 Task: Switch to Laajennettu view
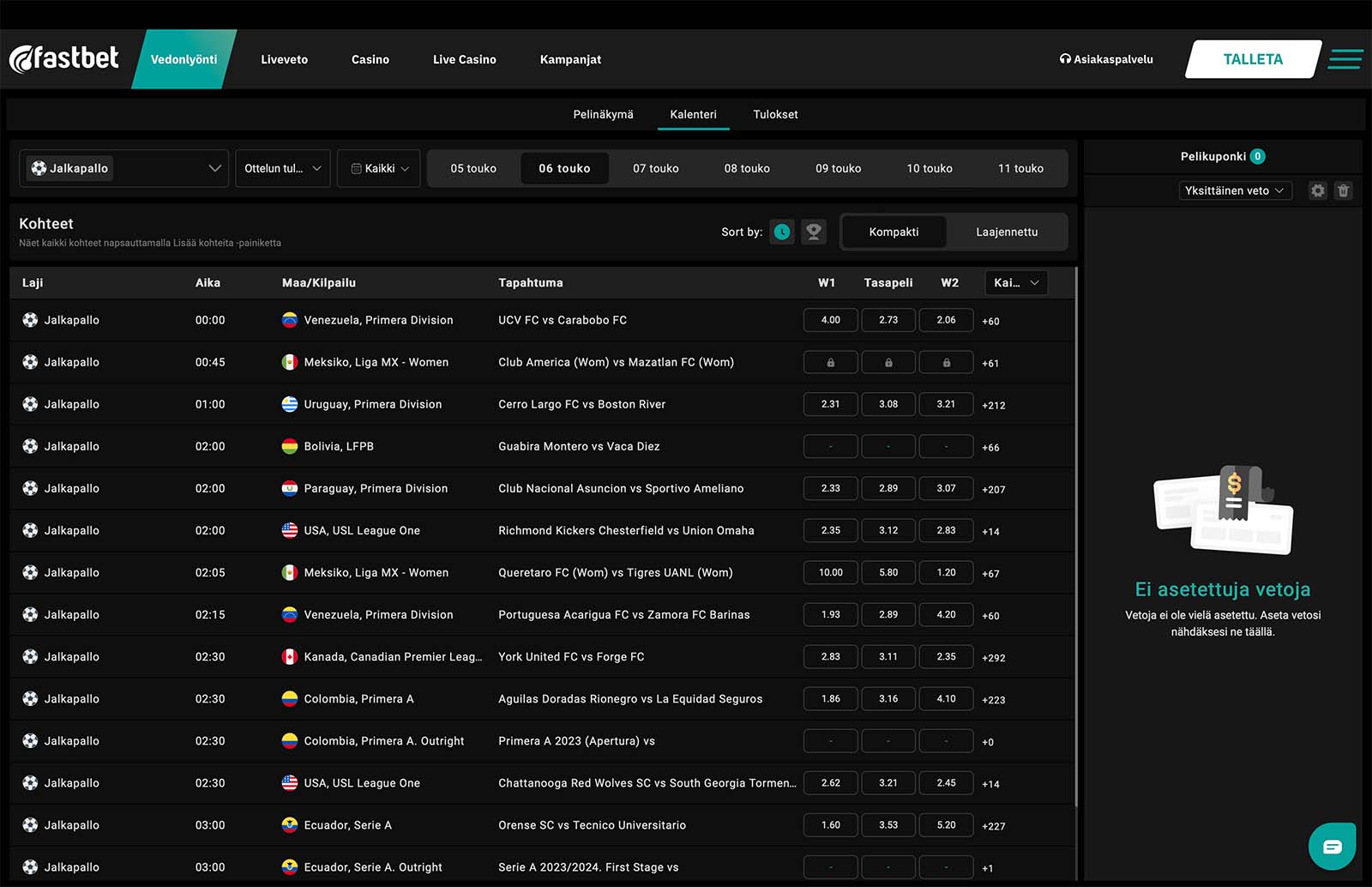coord(1007,232)
